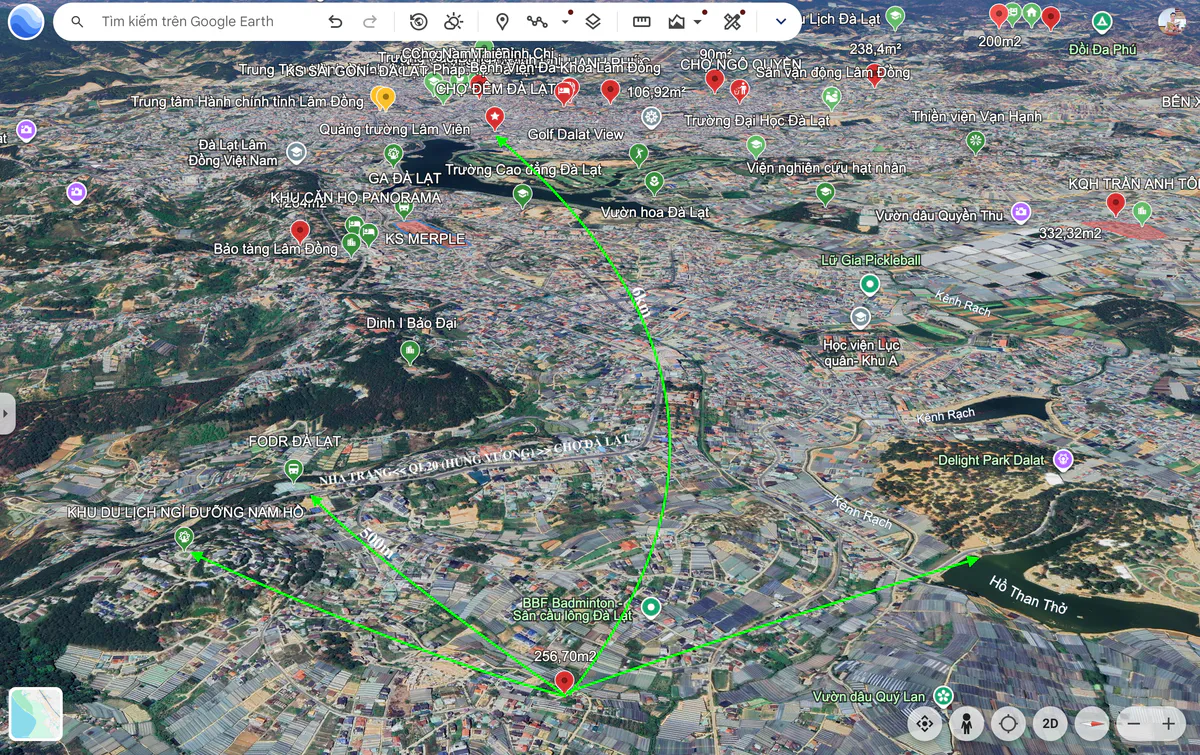Screen dimensions: 1200x755
Task: Undo the last action
Action: [335, 21]
